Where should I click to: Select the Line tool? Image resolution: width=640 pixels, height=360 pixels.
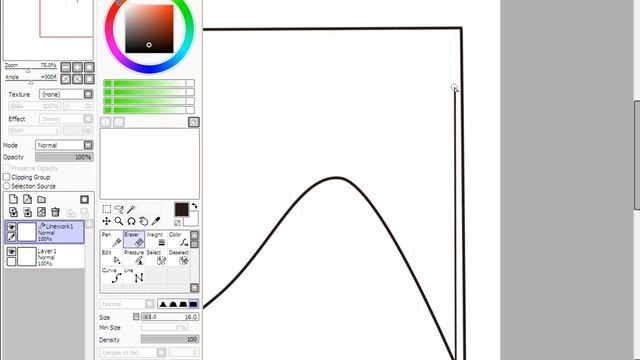[x=134, y=276]
